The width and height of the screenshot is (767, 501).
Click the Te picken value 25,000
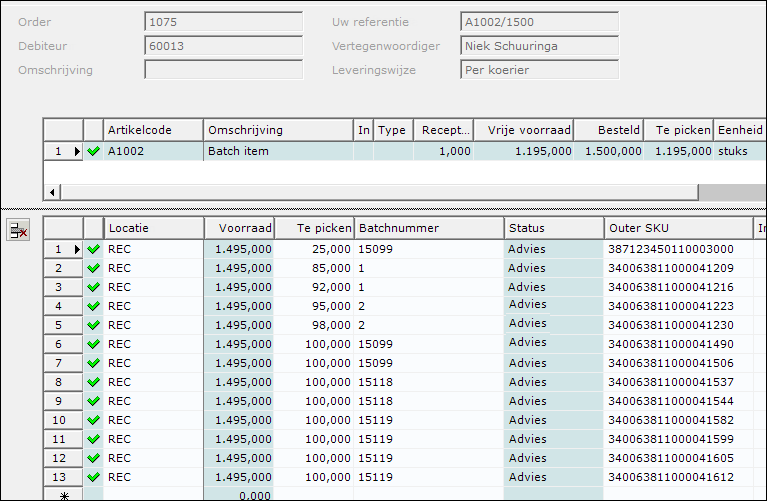pos(314,249)
